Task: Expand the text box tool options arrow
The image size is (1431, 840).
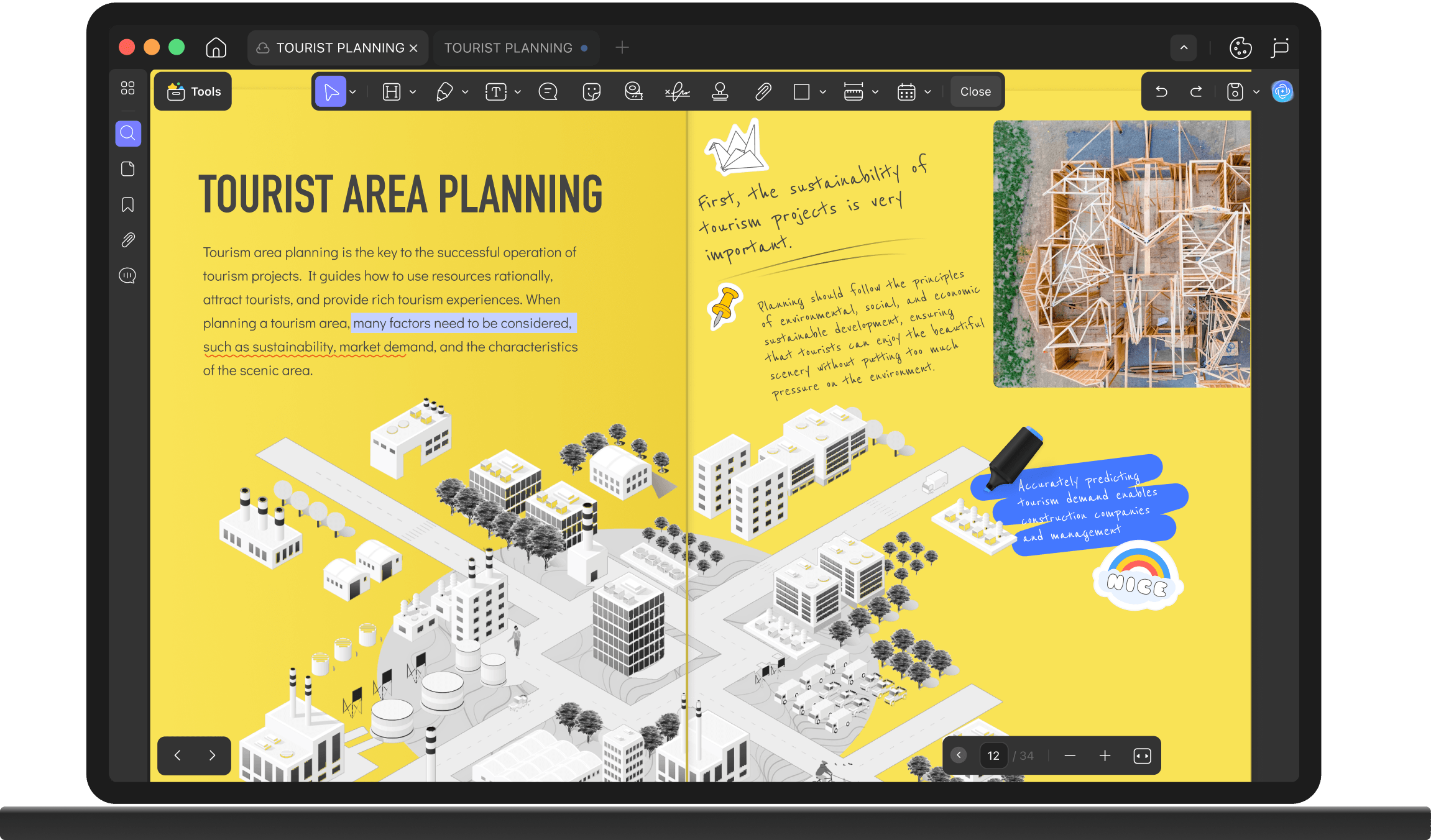Action: [x=518, y=92]
